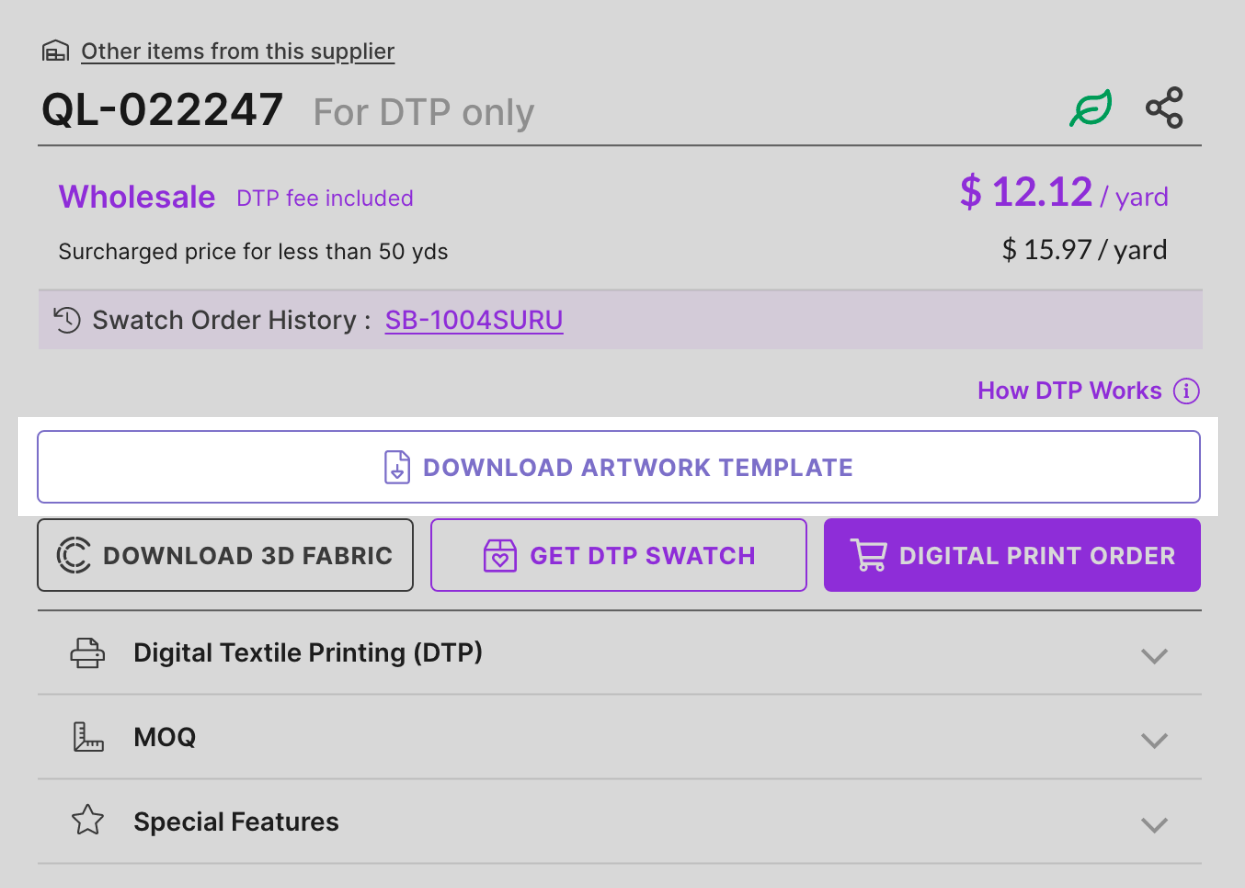Click the Special Features section title
This screenshot has width=1245, height=888.
point(236,822)
